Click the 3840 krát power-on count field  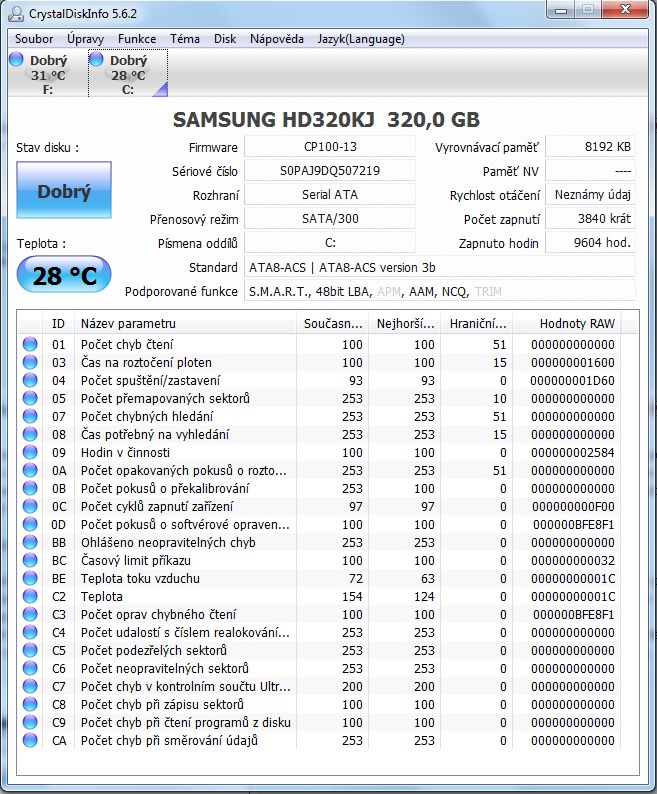coord(590,219)
